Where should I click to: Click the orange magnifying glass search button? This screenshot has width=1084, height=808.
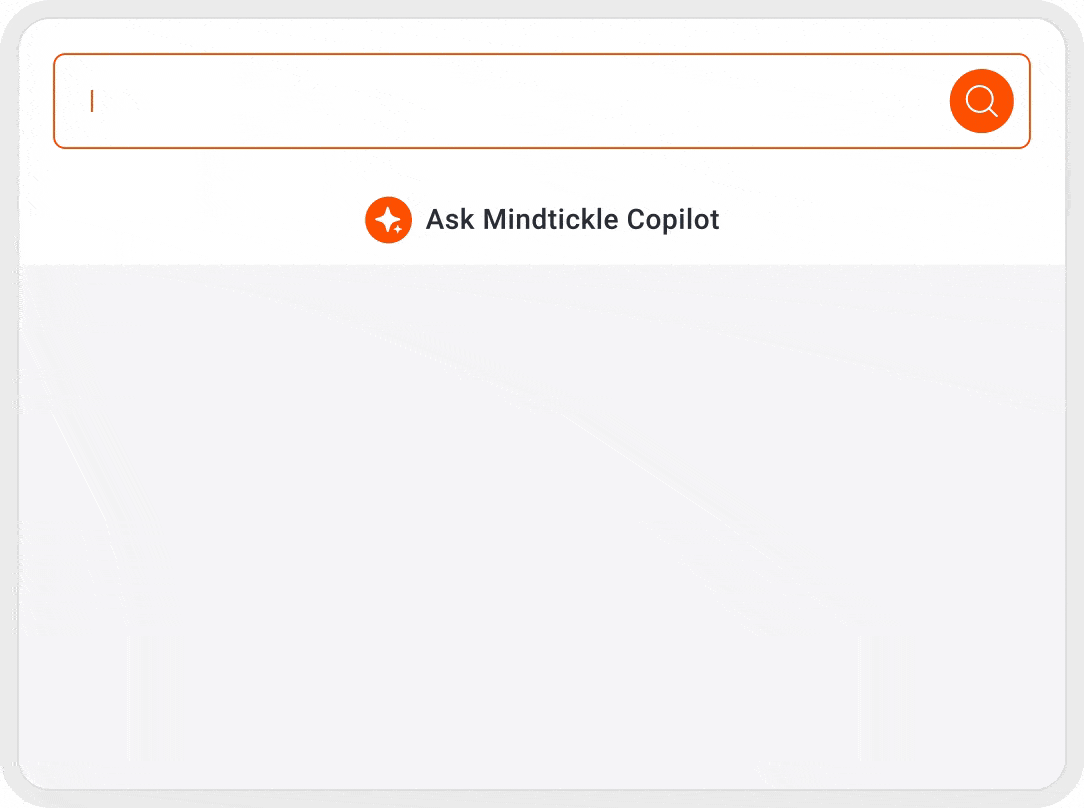[981, 101]
